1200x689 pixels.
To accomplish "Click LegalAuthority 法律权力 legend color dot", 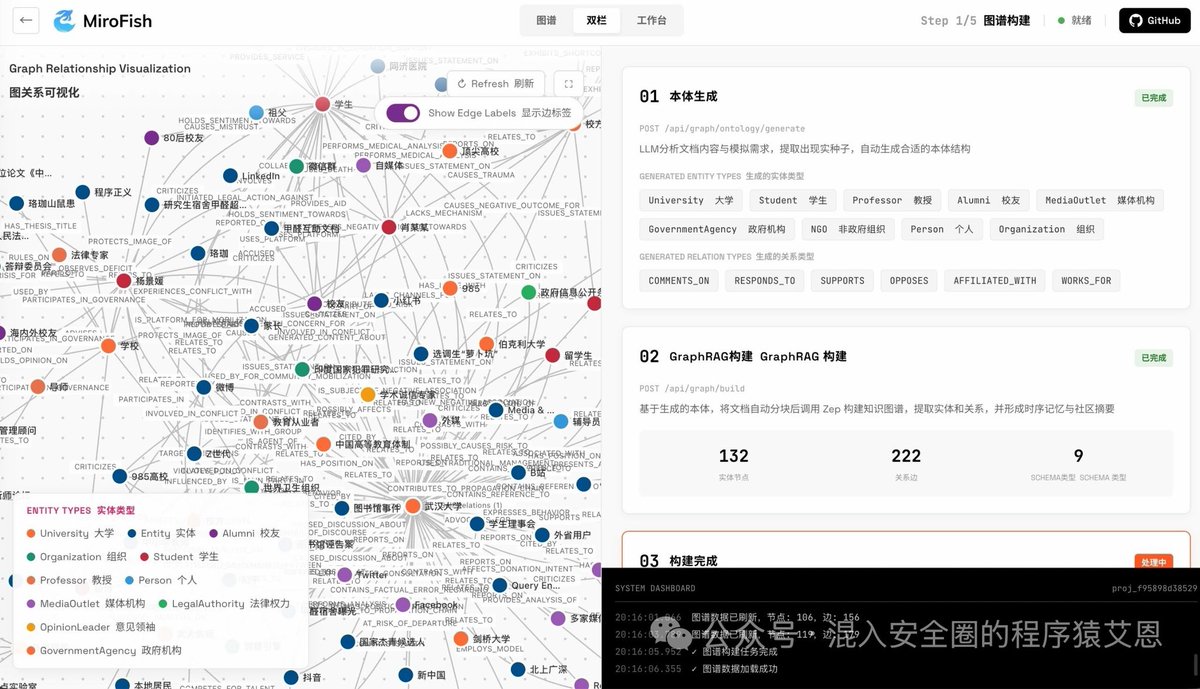I will click(163, 604).
